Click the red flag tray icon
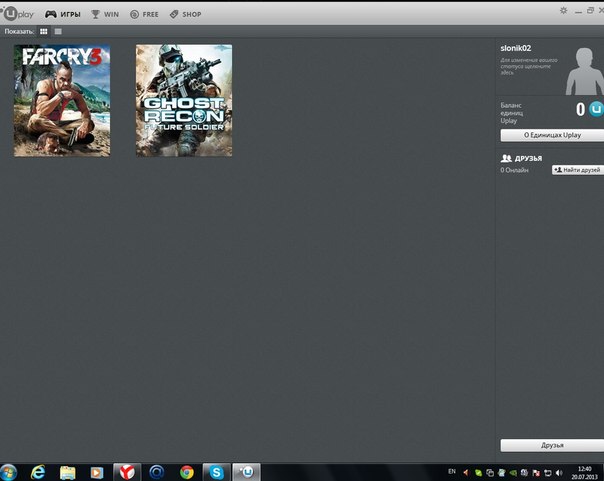The image size is (604, 481). [536, 473]
